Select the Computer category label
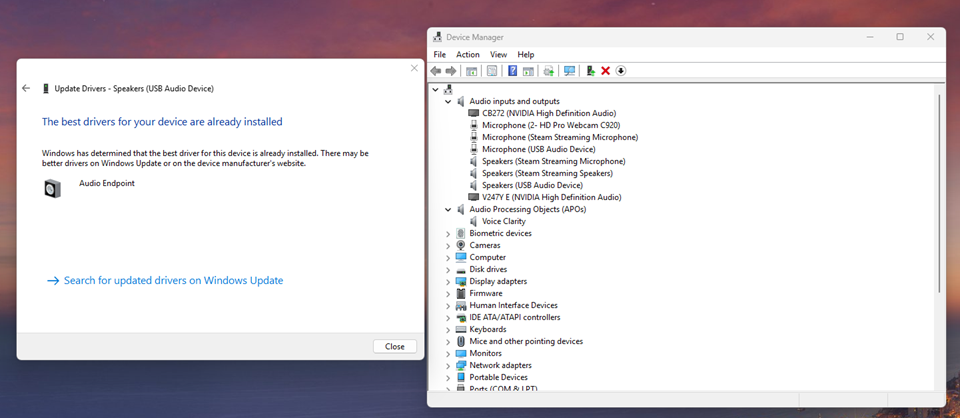This screenshot has height=418, width=960. coord(487,258)
